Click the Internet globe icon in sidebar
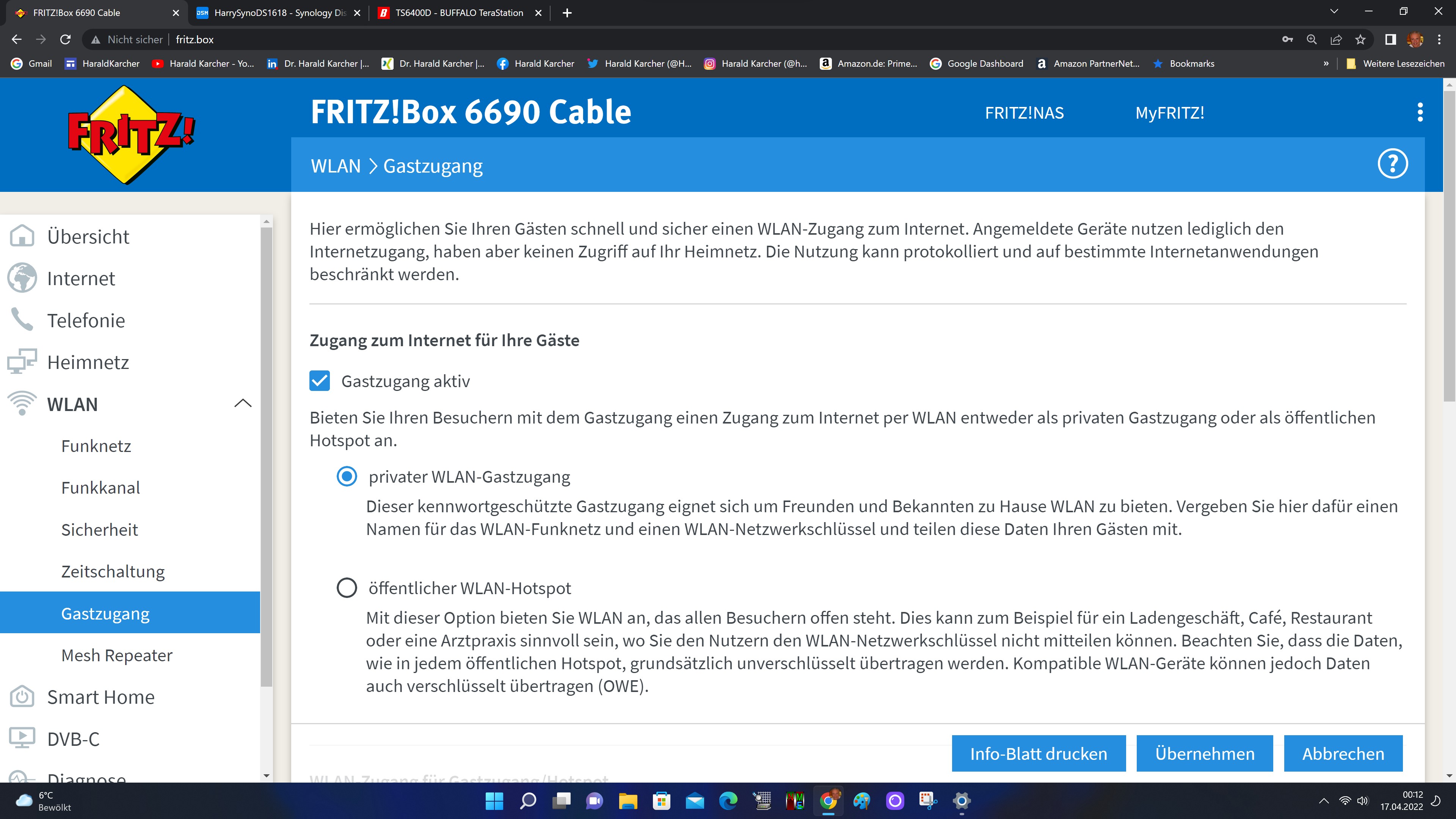 (22, 278)
